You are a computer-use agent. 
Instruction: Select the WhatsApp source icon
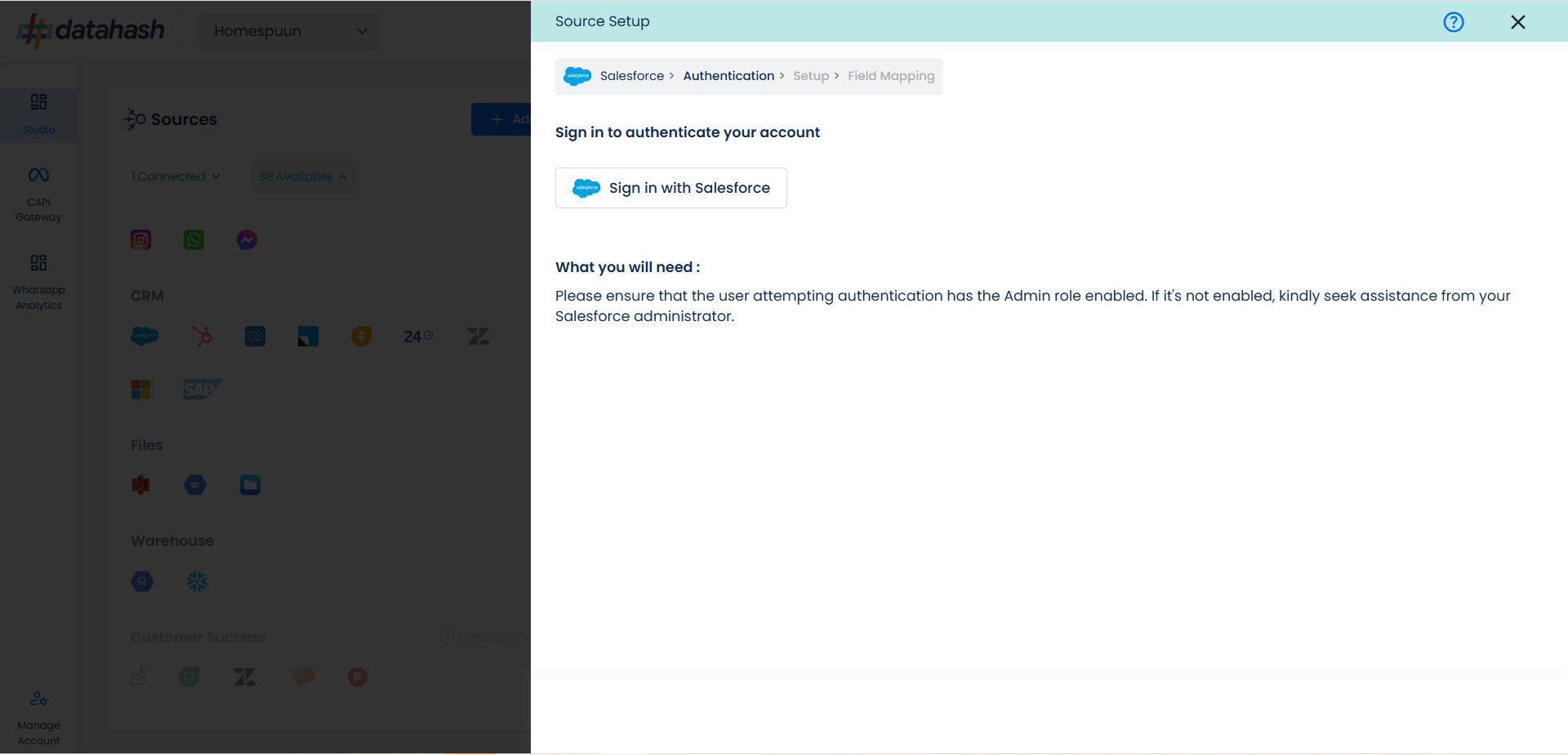(x=194, y=239)
